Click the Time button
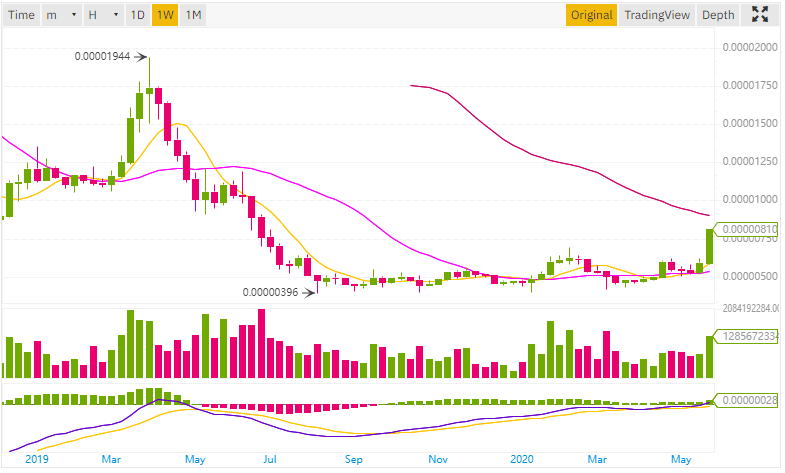Screen dimensions: 785x473 tap(22, 15)
